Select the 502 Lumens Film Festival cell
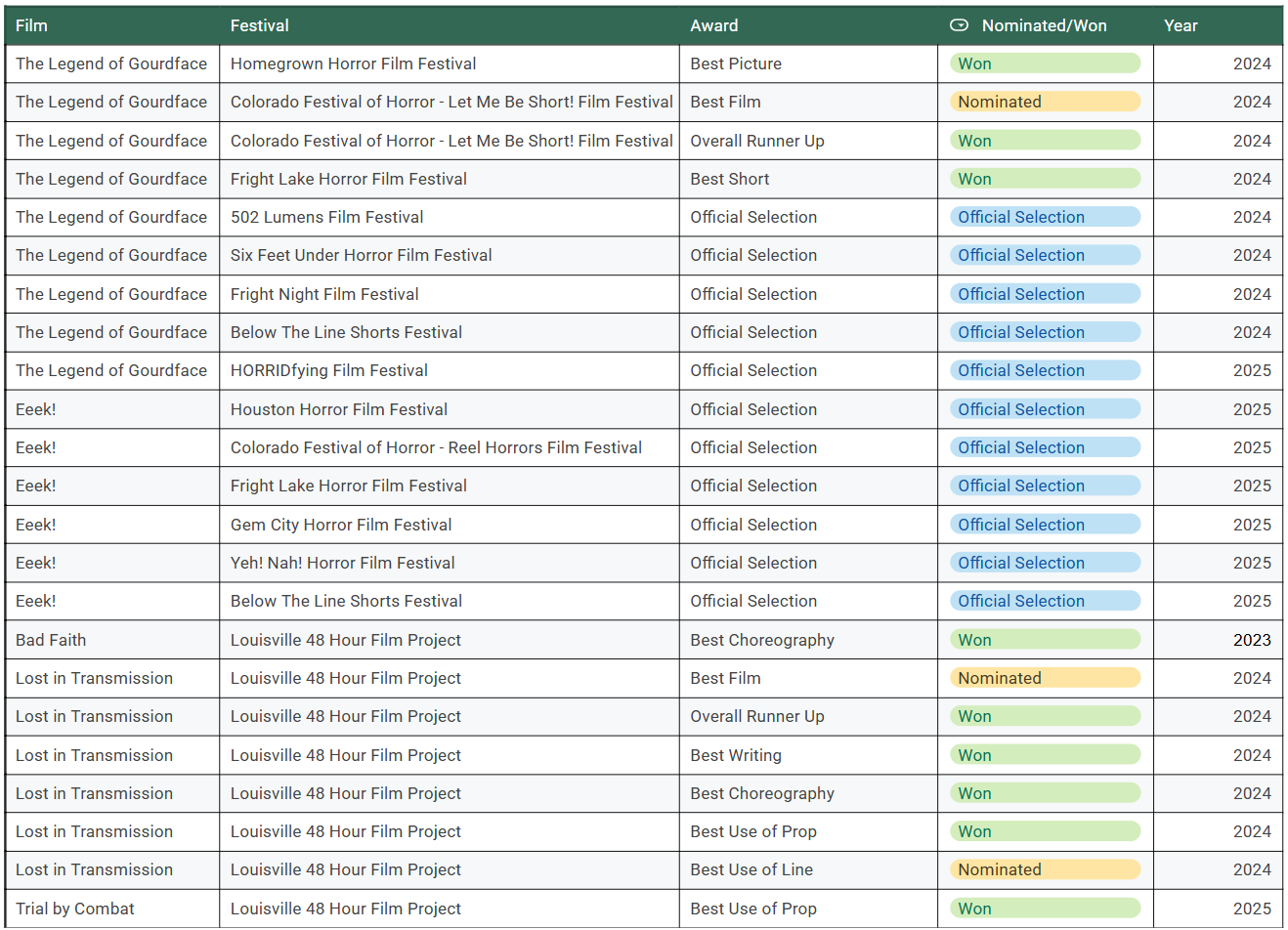This screenshot has height=930, width=1288. coord(450,217)
